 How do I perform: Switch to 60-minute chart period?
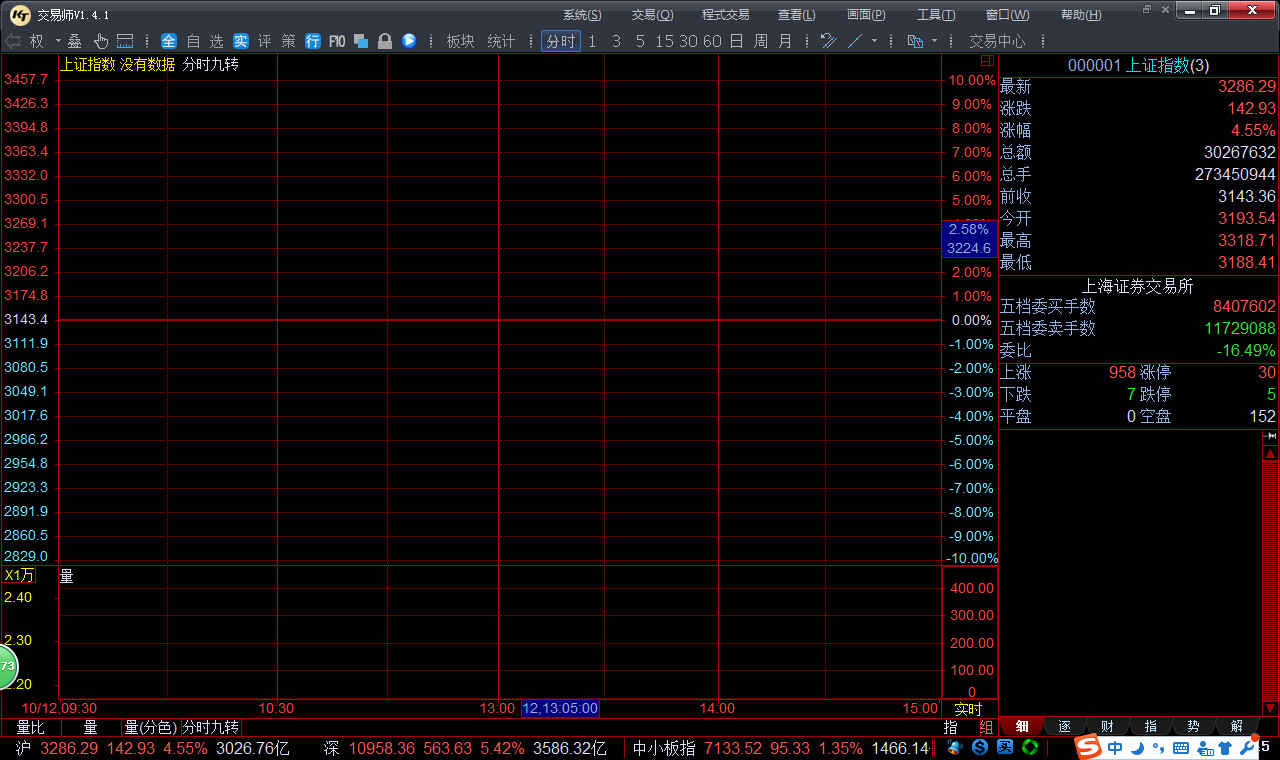pyautogui.click(x=711, y=41)
